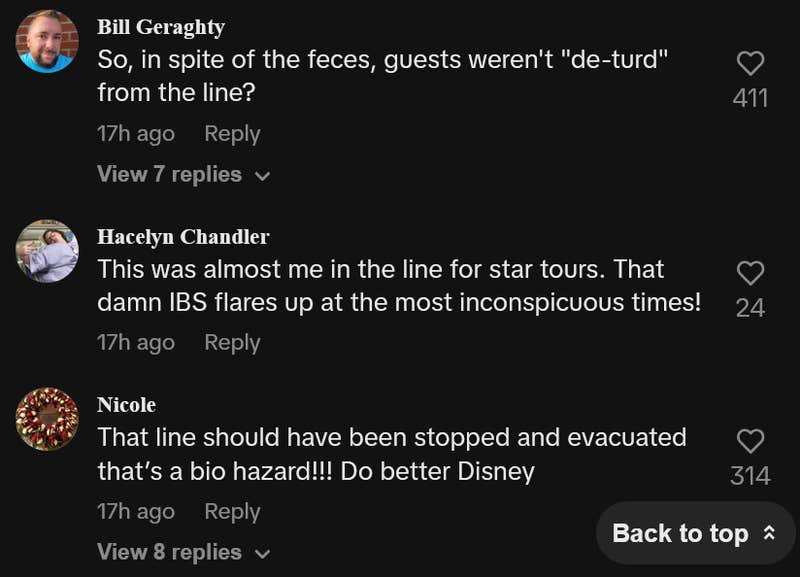Click the 17h ago timestamp on Nicole's comment

(136, 511)
